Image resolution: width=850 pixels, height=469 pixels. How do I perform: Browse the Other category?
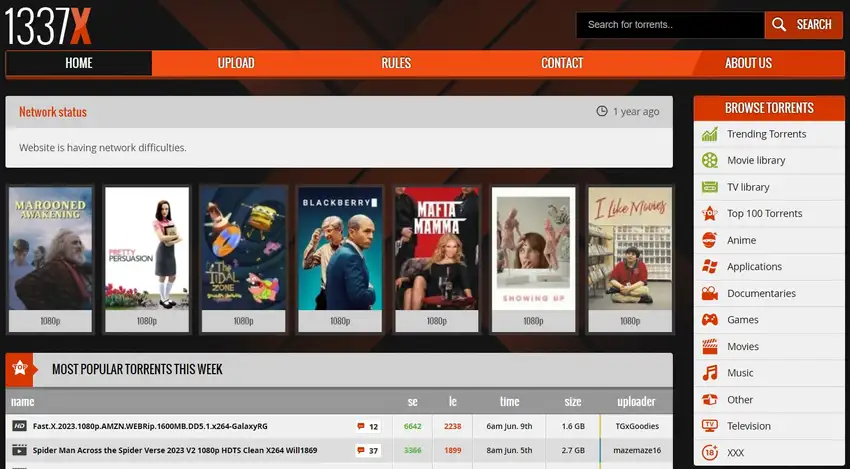click(x=740, y=400)
